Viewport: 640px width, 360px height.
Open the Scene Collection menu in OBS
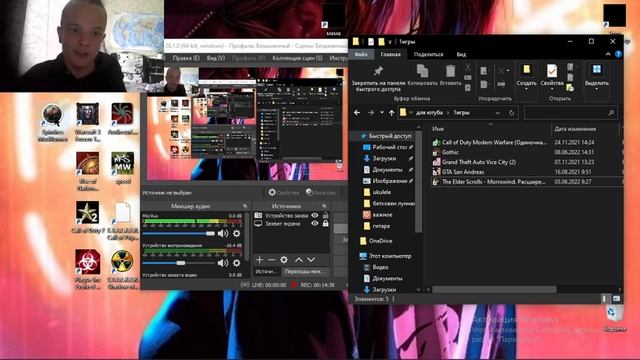click(x=297, y=58)
